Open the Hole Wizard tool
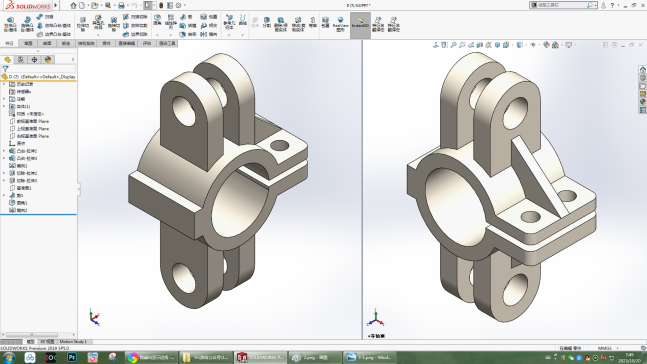The image size is (647, 364). pos(98,24)
